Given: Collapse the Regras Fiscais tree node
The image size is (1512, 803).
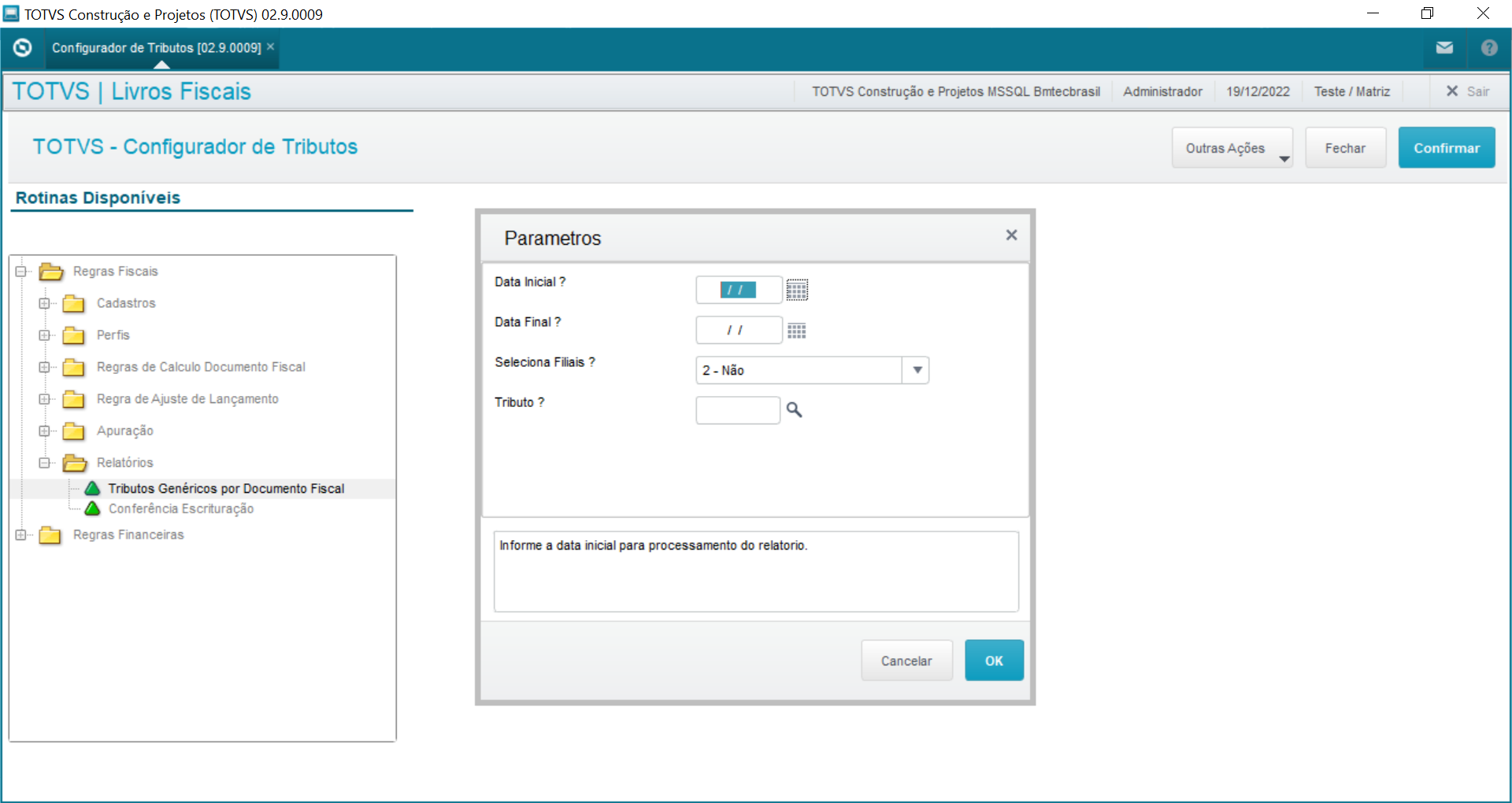Looking at the screenshot, I should (20, 272).
